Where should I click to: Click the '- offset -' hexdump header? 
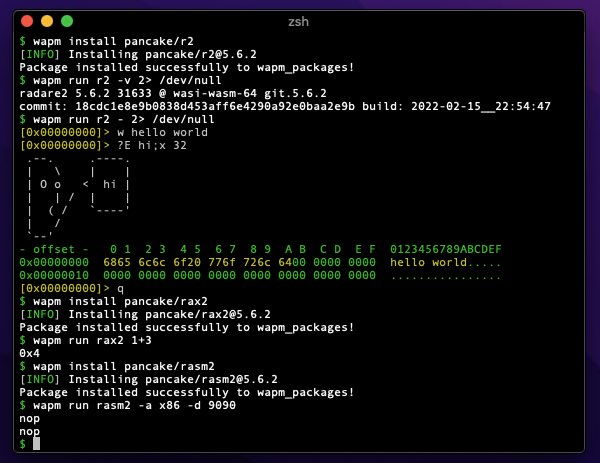54,249
